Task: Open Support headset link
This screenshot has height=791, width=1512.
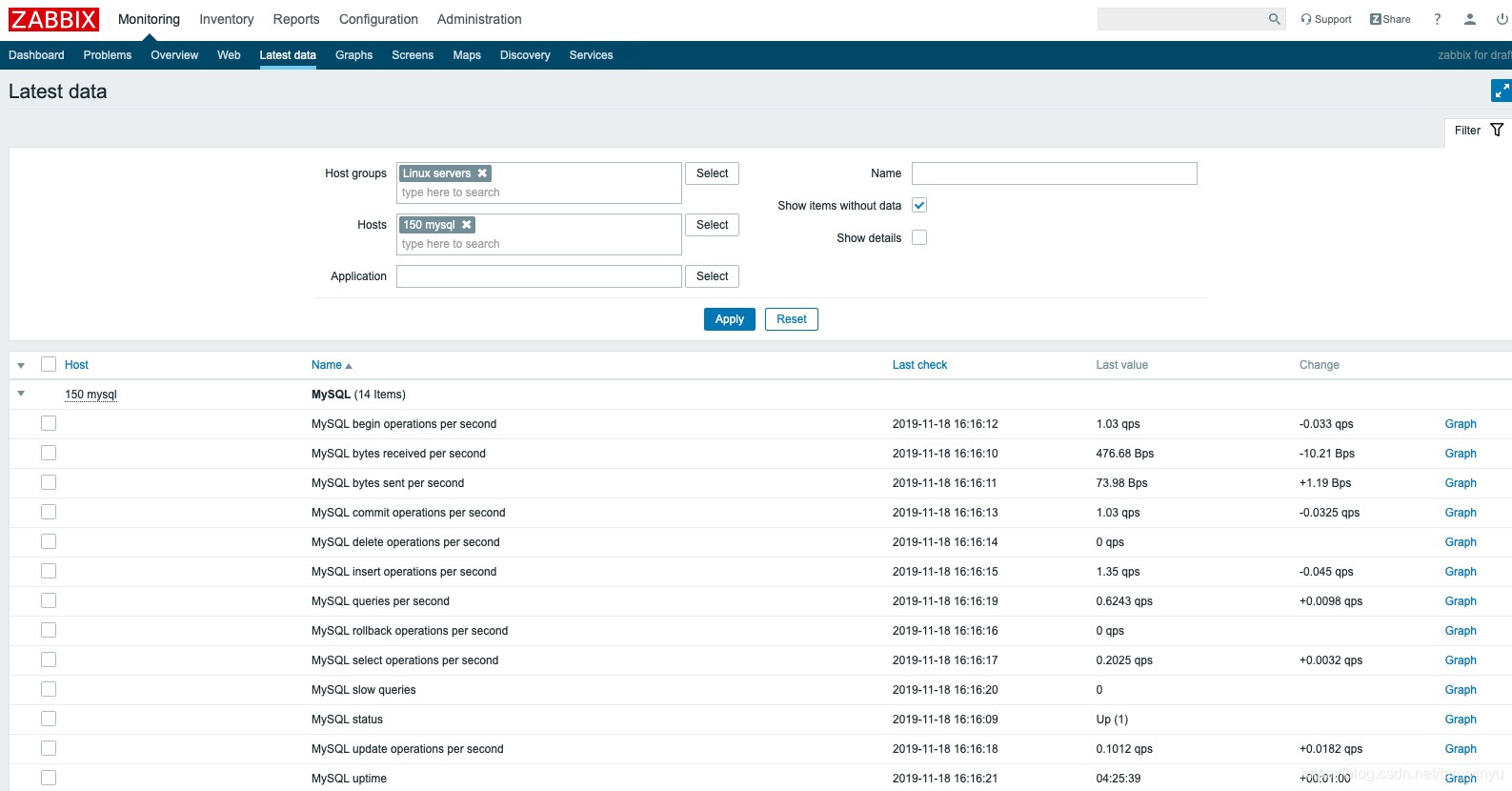Action: (x=1326, y=19)
